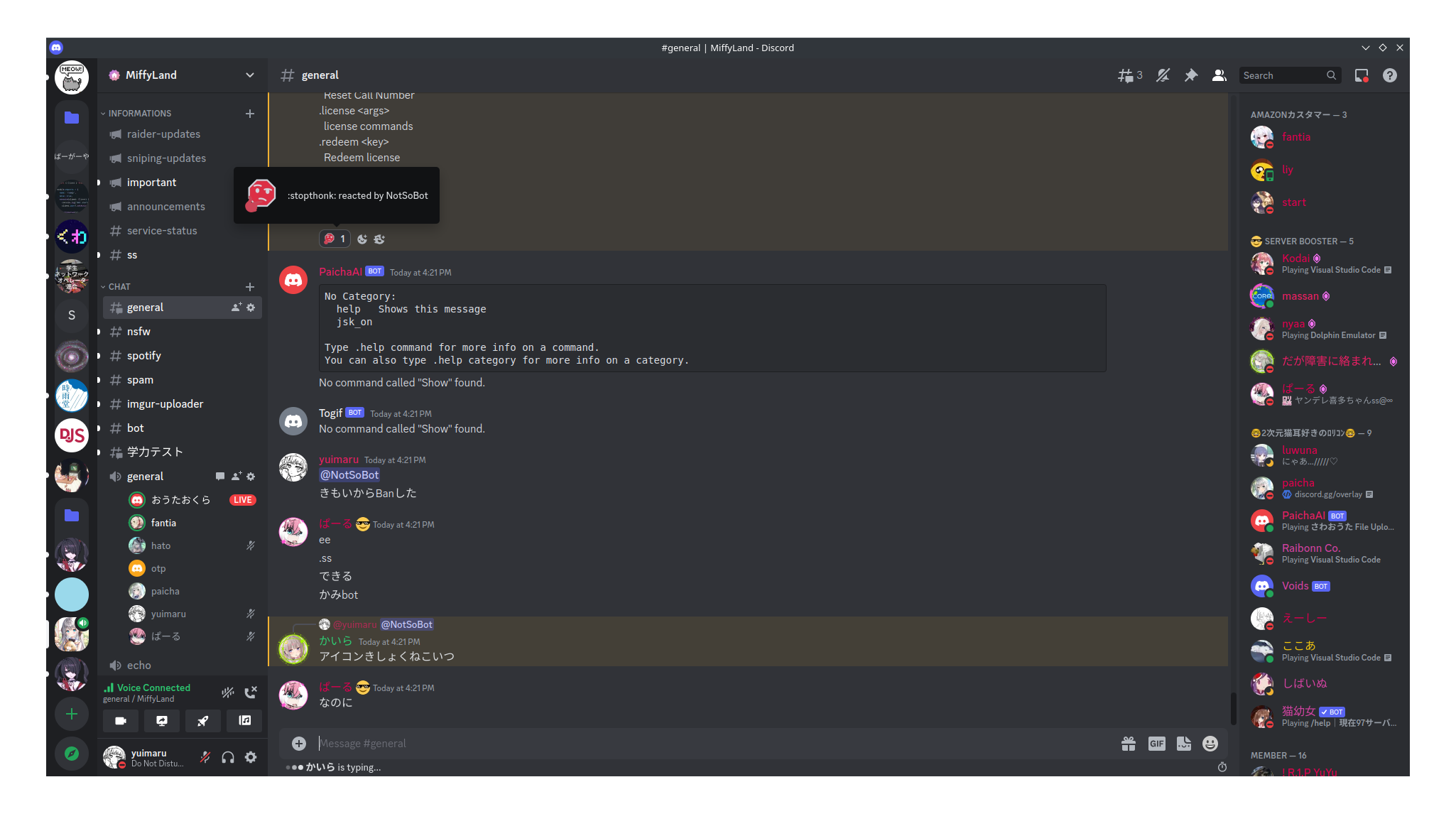Open pinned messages with the pin icon
The width and height of the screenshot is (1456, 831).
[x=1191, y=75]
